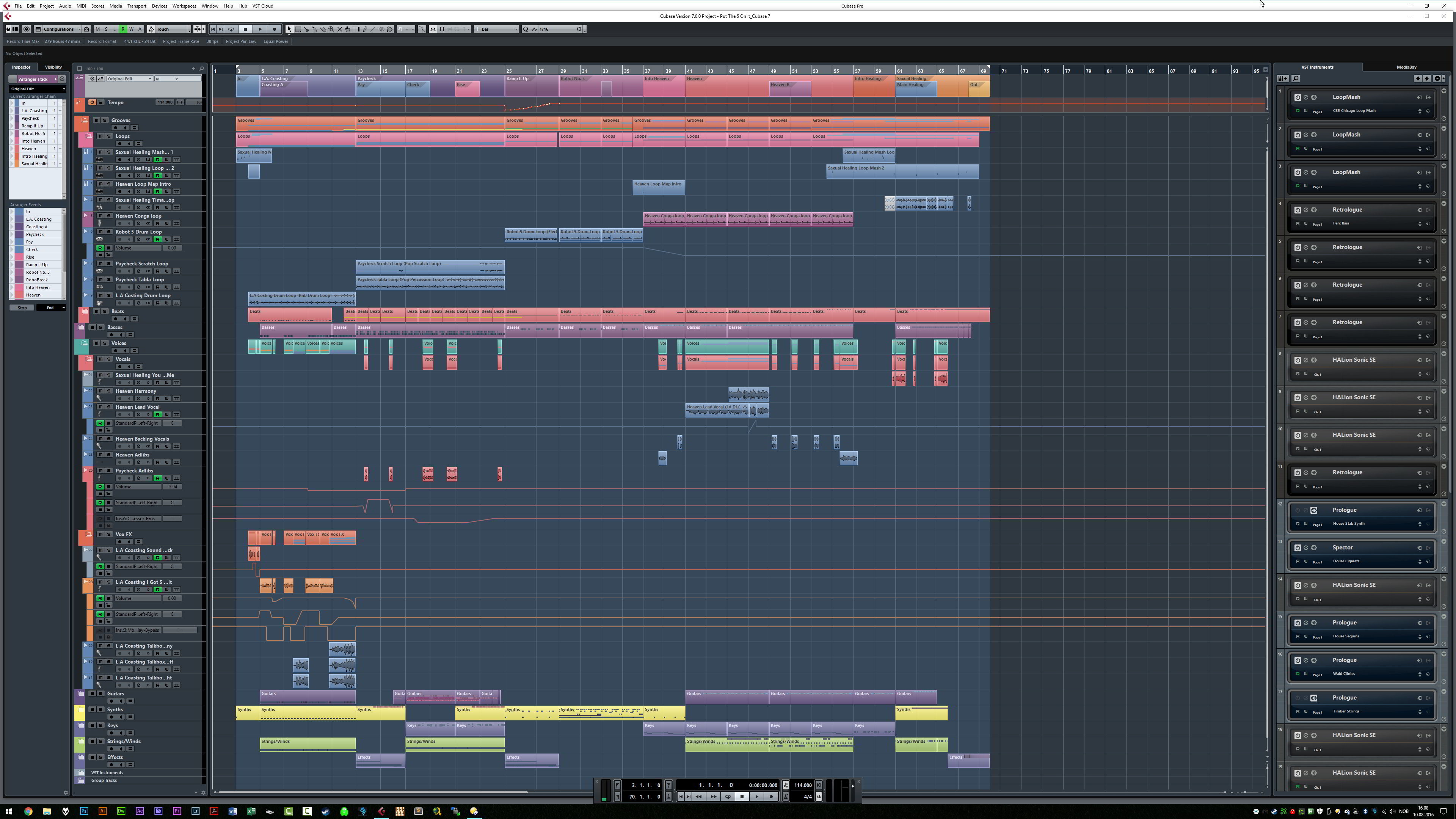
Task: Click the toolbar Cycle loop button
Action: click(231, 30)
